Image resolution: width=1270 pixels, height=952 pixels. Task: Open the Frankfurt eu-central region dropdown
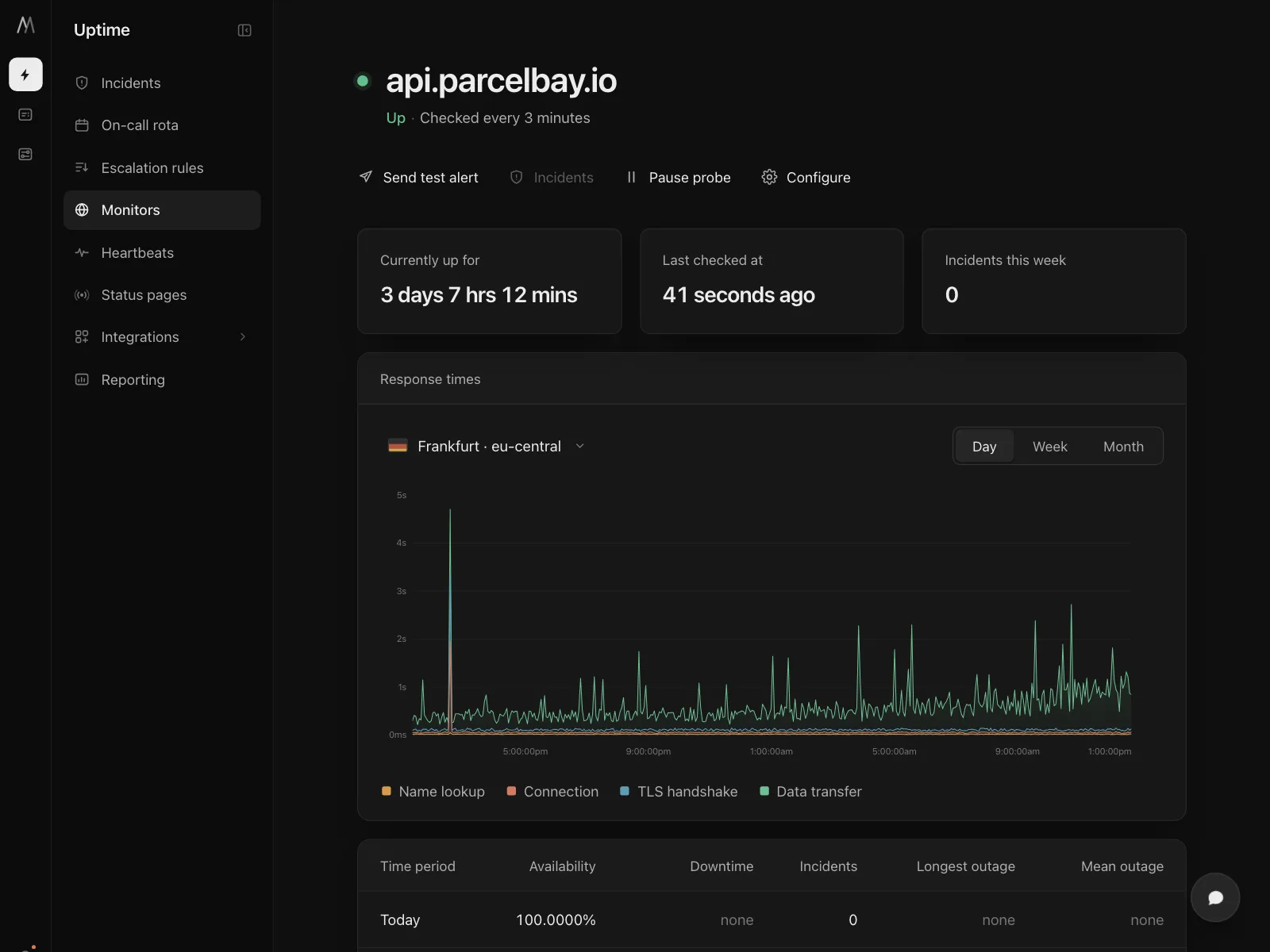click(x=487, y=446)
